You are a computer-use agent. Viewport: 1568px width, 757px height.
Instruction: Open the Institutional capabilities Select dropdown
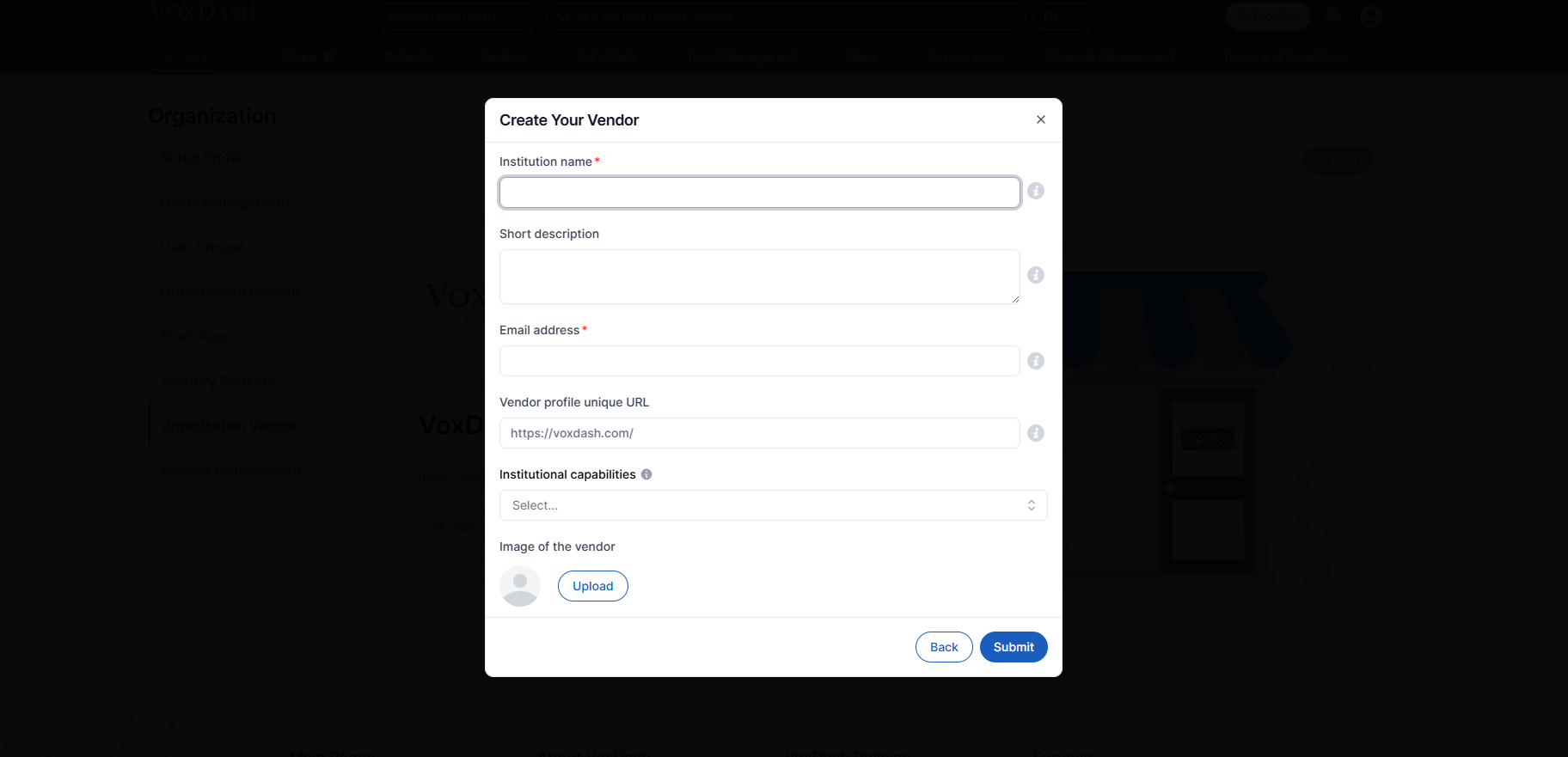(x=771, y=505)
